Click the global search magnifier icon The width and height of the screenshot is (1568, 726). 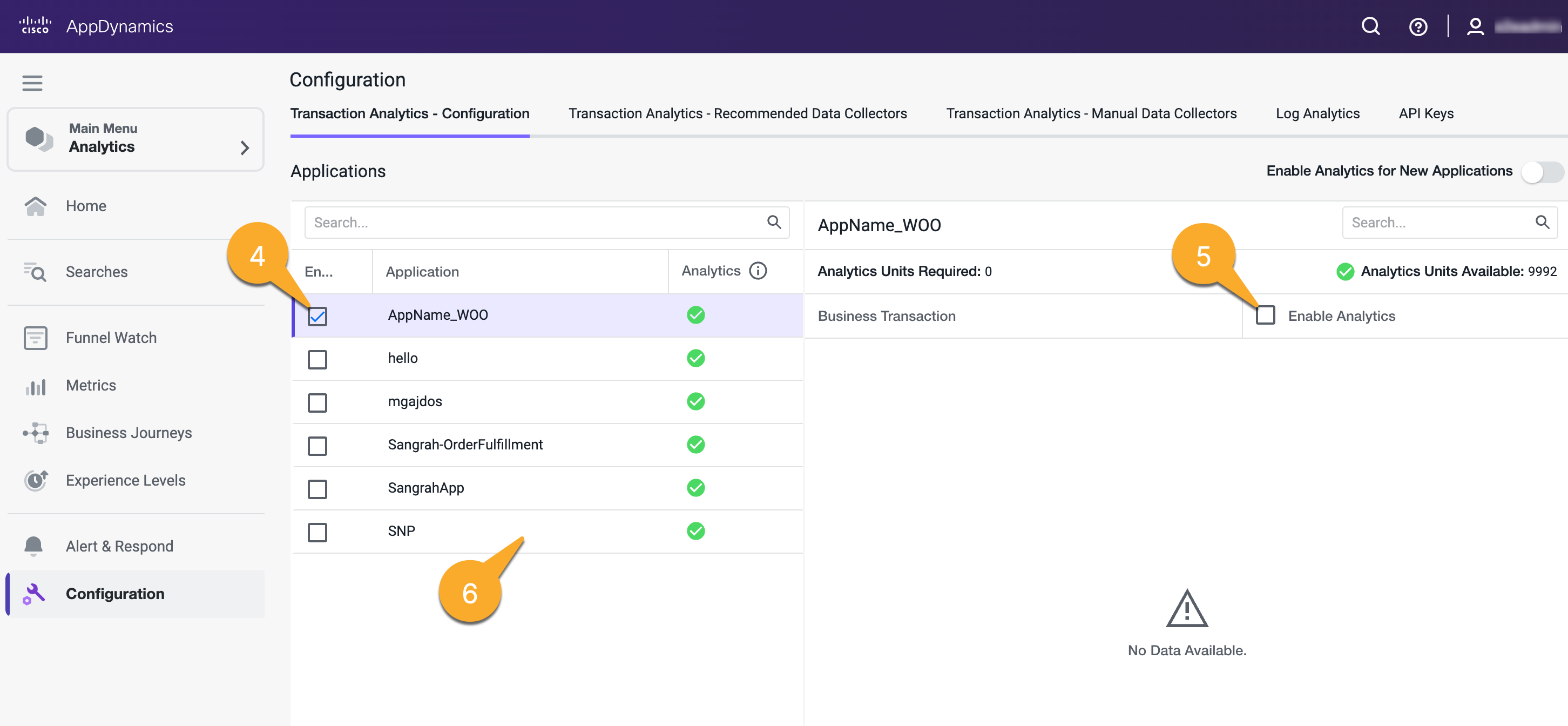point(1370,27)
